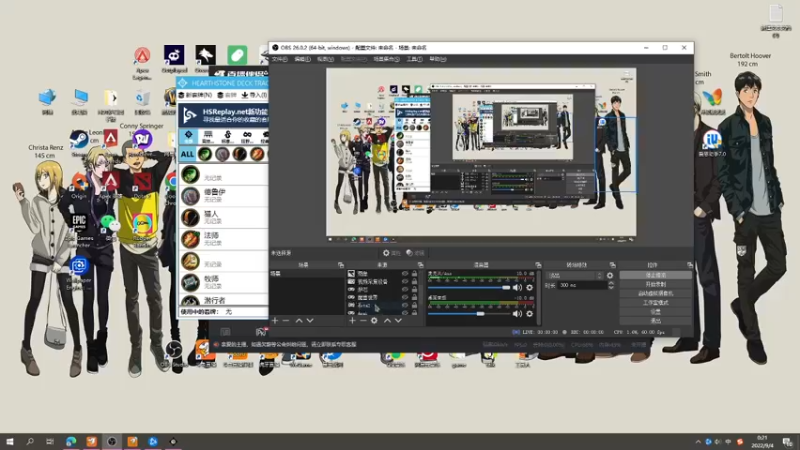This screenshot has height=450, width=800.
Task: Mute the second audio mixer channel
Action: [517, 314]
